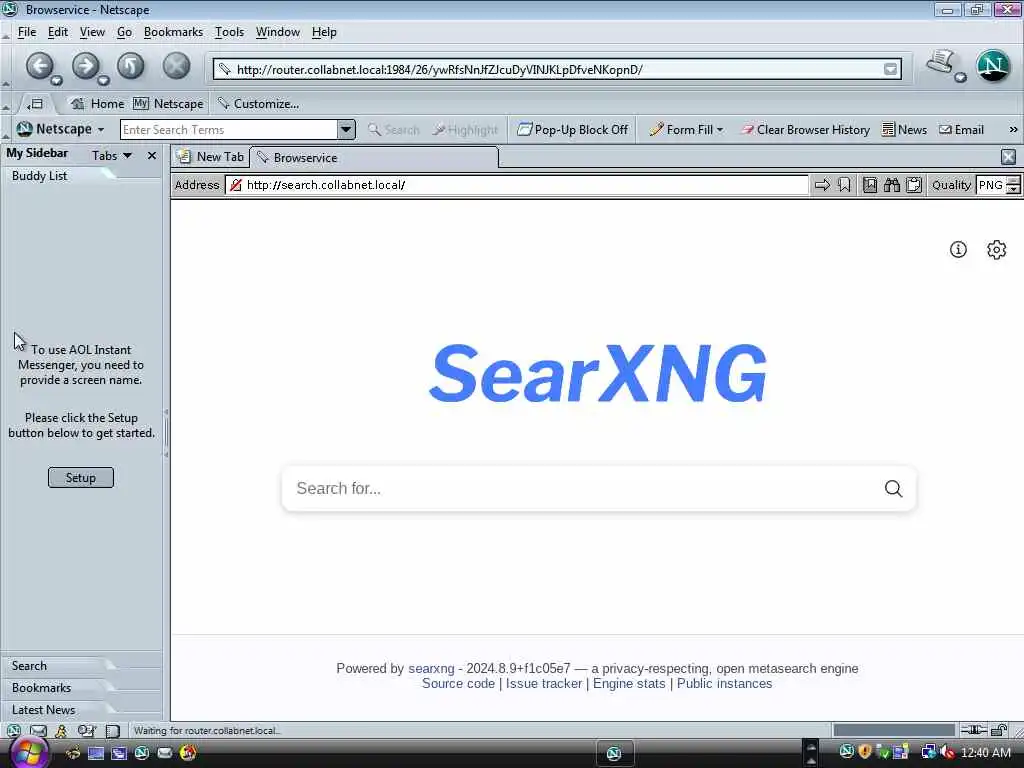Open the Source code link
The width and height of the screenshot is (1024, 768).
coord(458,684)
